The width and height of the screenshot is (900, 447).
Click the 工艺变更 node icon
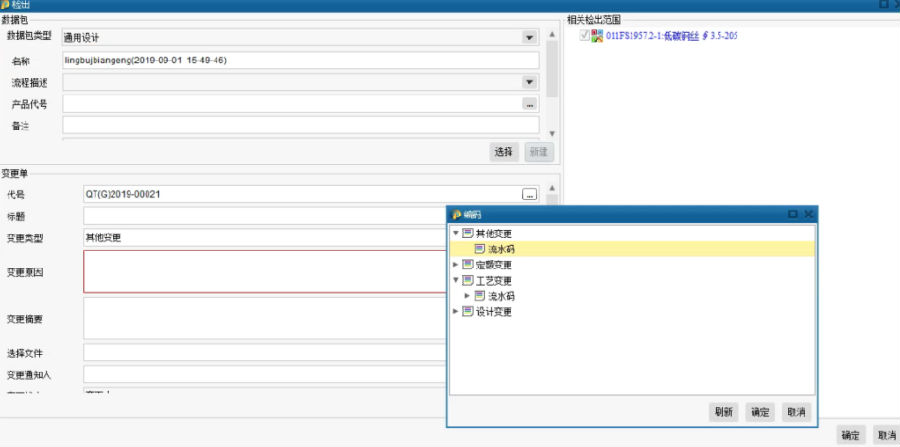pos(468,281)
